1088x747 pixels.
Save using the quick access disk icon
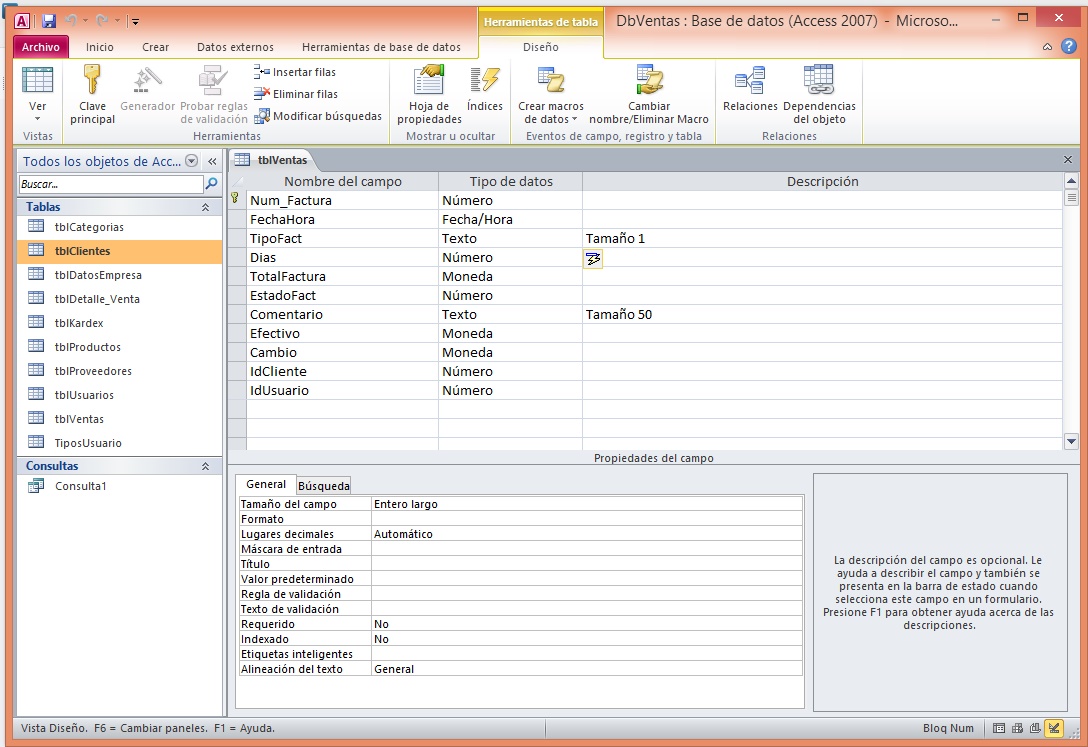click(49, 20)
